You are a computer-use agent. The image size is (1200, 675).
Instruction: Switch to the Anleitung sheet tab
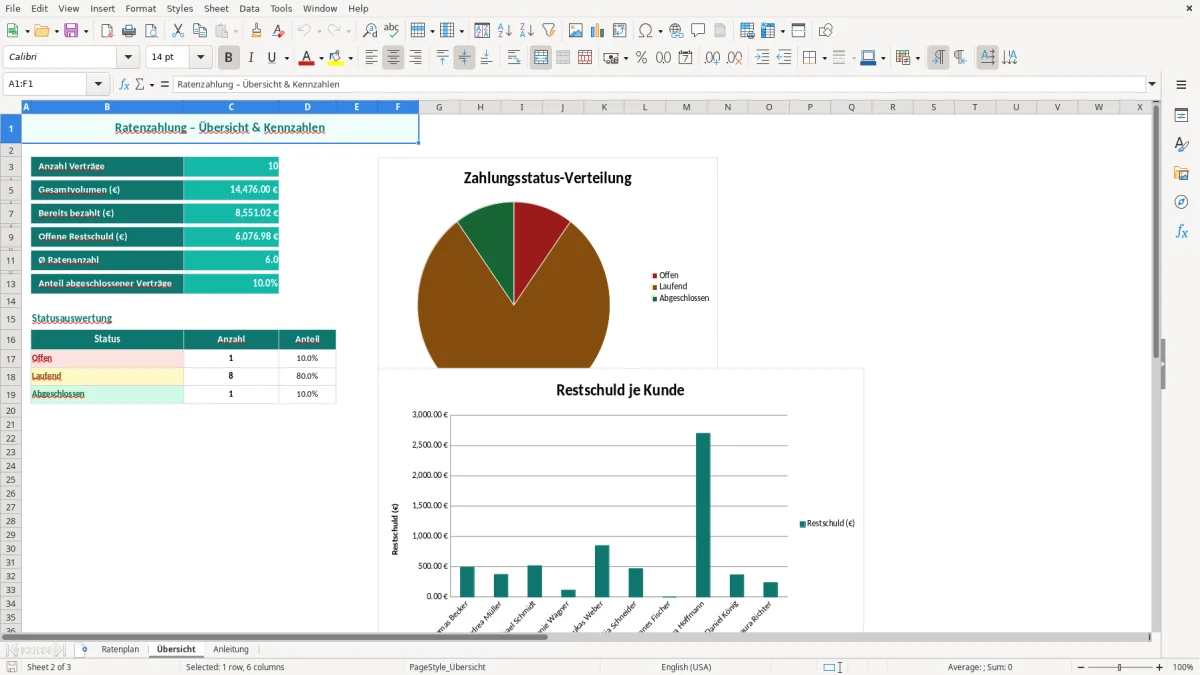click(231, 649)
